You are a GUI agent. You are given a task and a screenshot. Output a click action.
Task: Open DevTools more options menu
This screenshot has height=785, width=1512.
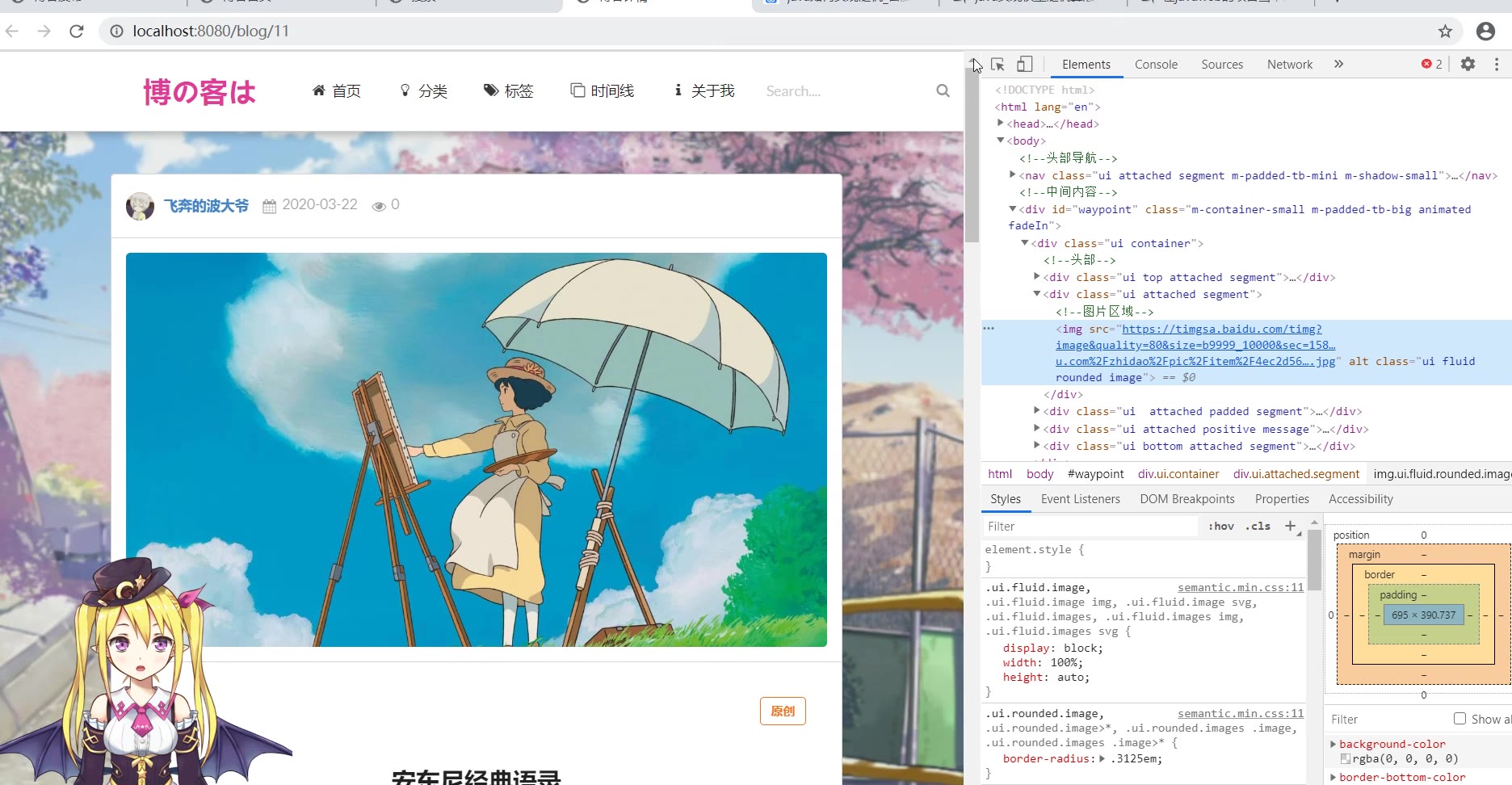coord(1497,65)
